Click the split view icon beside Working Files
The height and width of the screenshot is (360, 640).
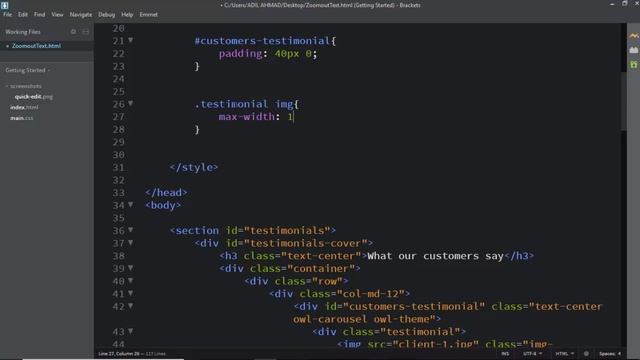pyautogui.click(x=85, y=31)
